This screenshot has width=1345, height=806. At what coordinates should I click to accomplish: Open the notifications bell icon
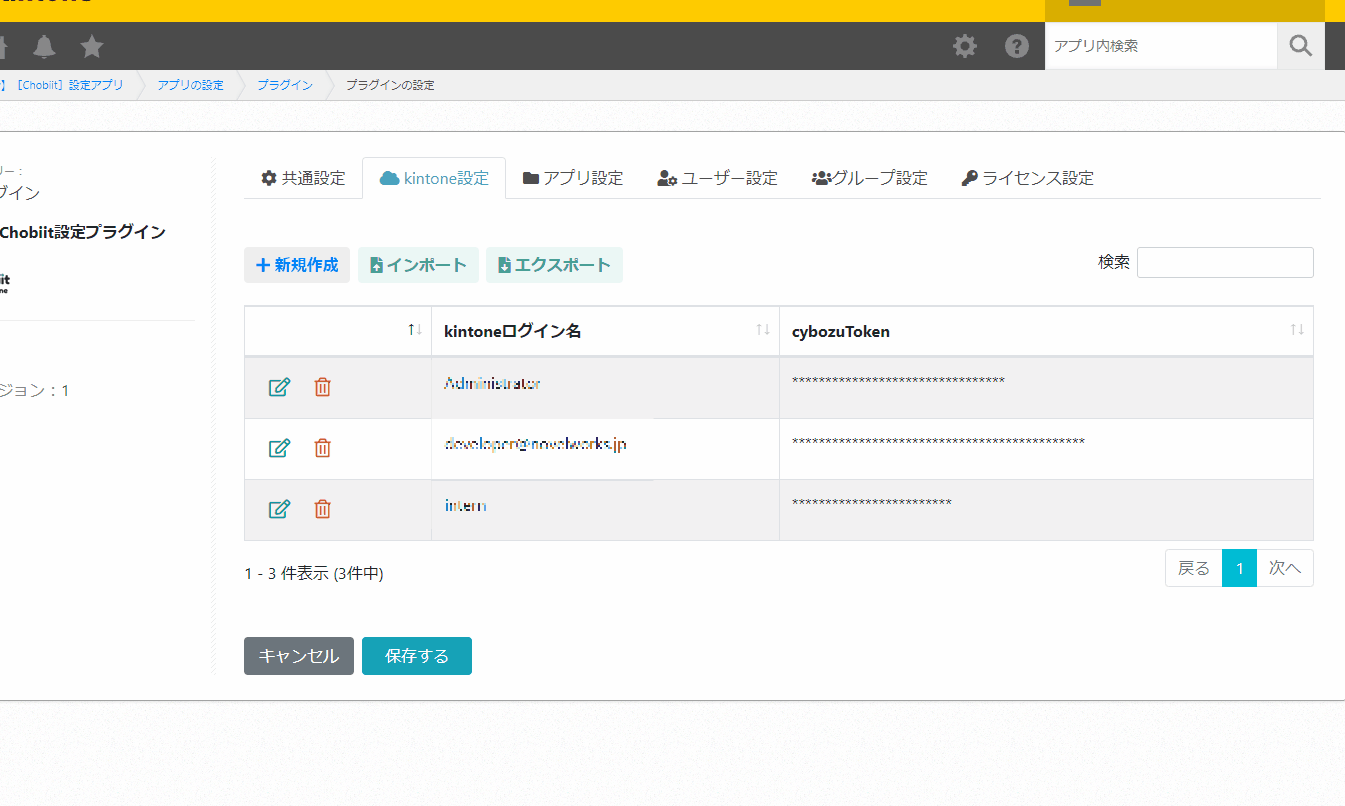[45, 46]
